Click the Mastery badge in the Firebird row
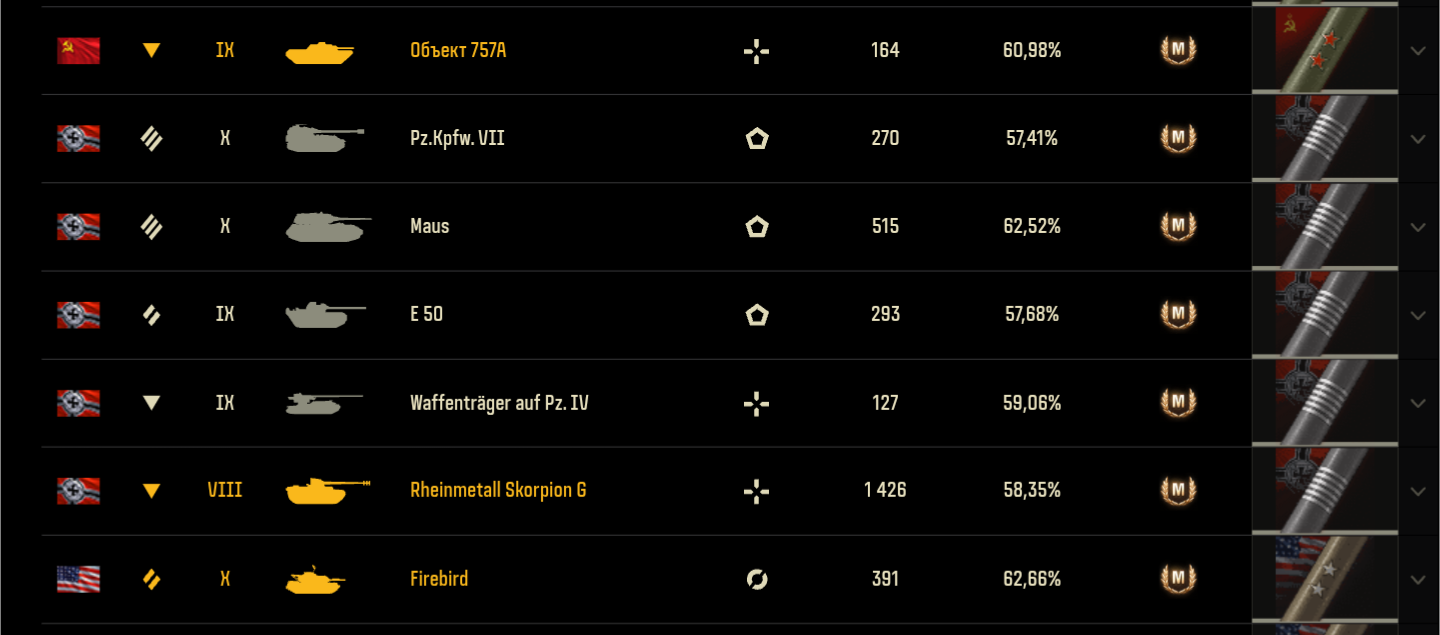This screenshot has width=1440, height=635. coord(1178,579)
